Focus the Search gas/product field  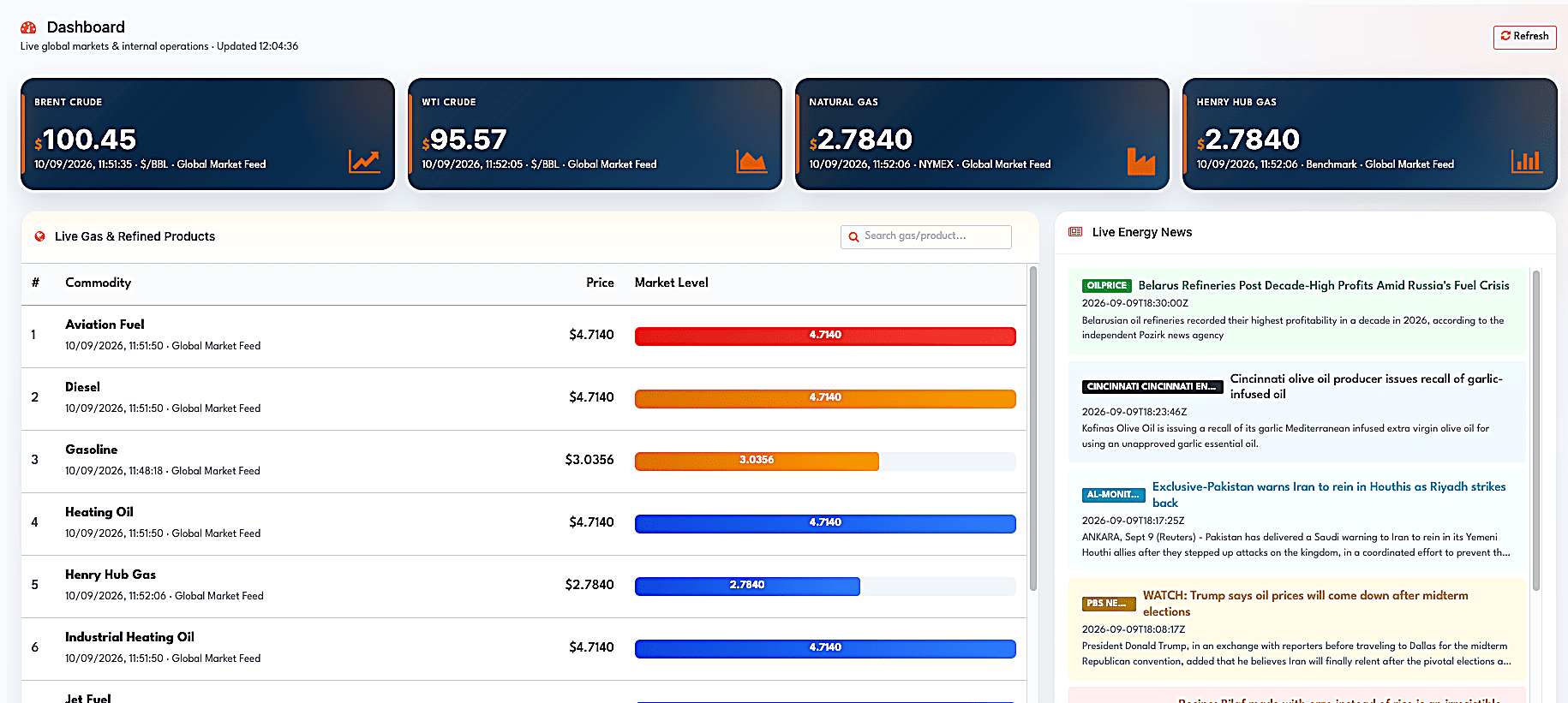tap(926, 236)
